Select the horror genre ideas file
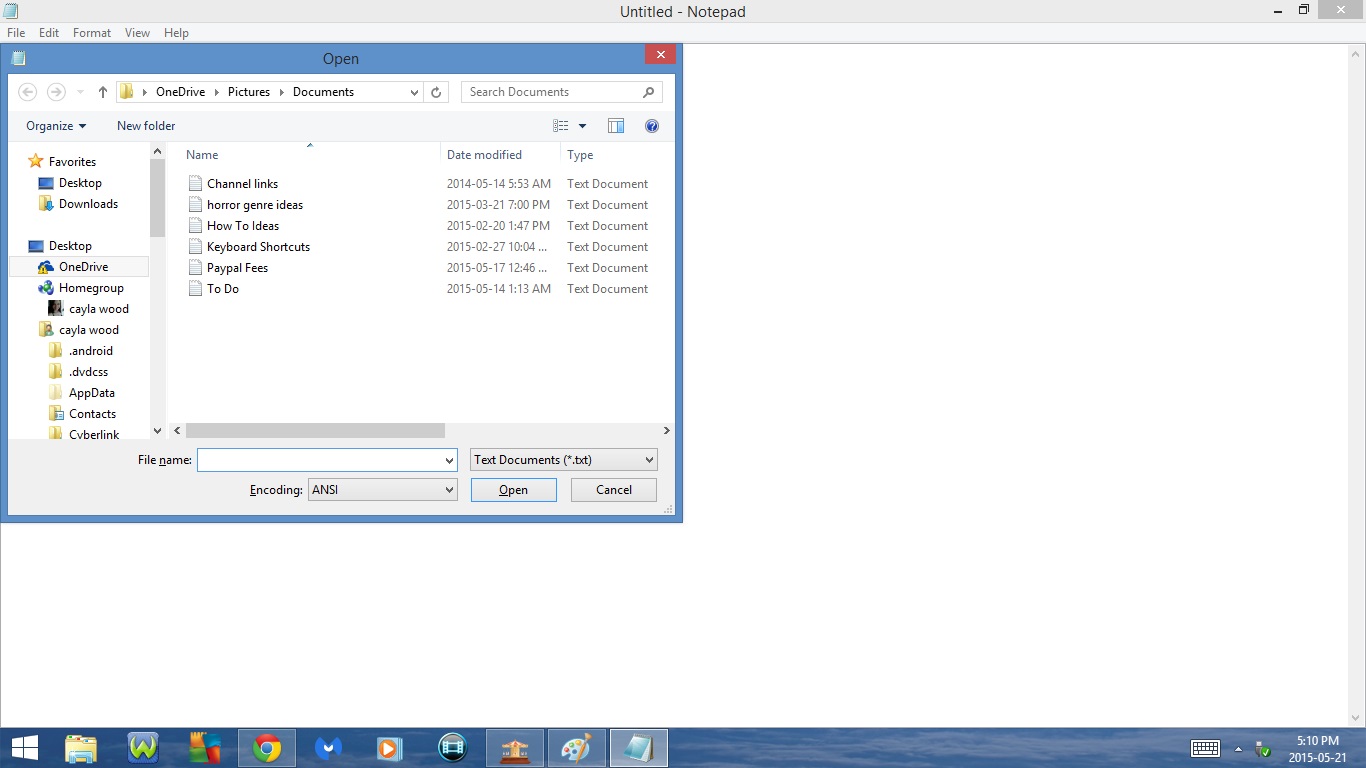1366x768 pixels. [x=255, y=205]
